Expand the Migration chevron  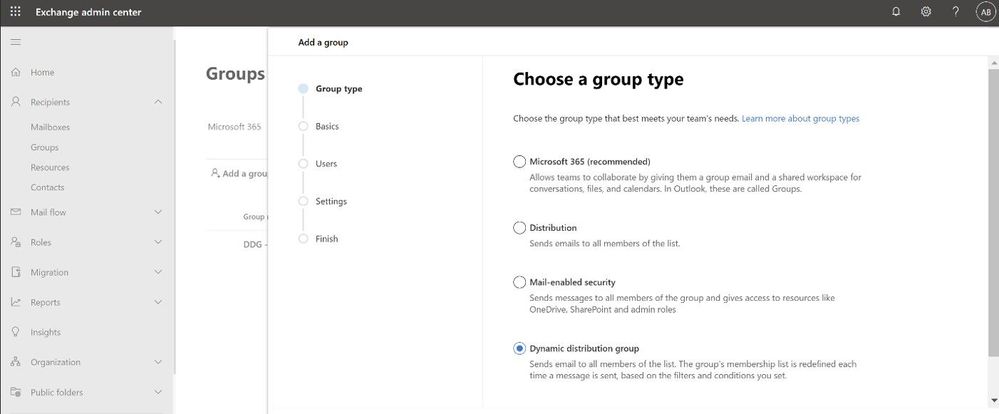(x=158, y=272)
